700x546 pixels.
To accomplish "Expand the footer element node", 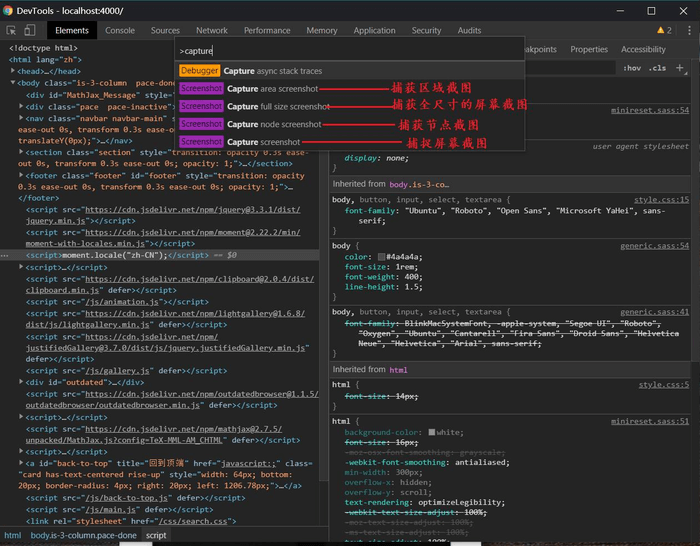I will pos(21,175).
